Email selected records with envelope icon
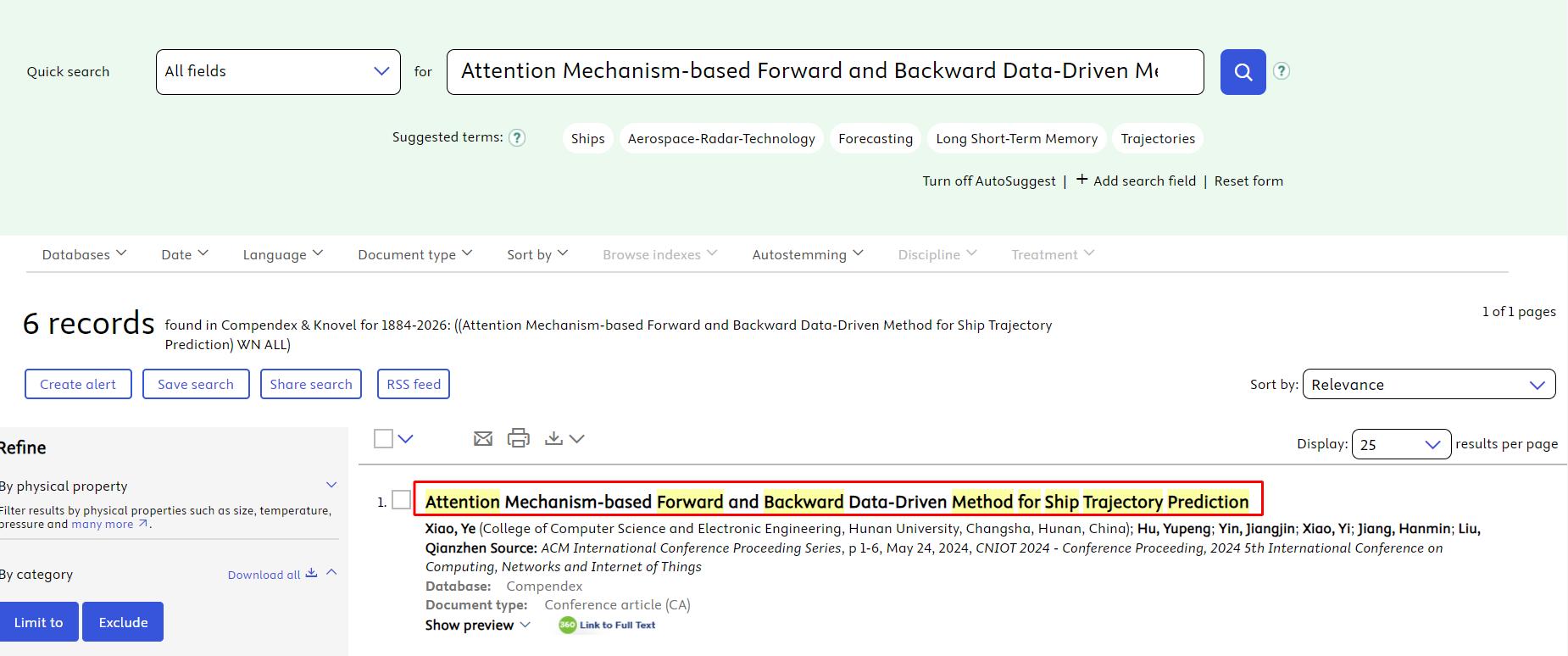This screenshot has height=656, width=1568. 483,438
